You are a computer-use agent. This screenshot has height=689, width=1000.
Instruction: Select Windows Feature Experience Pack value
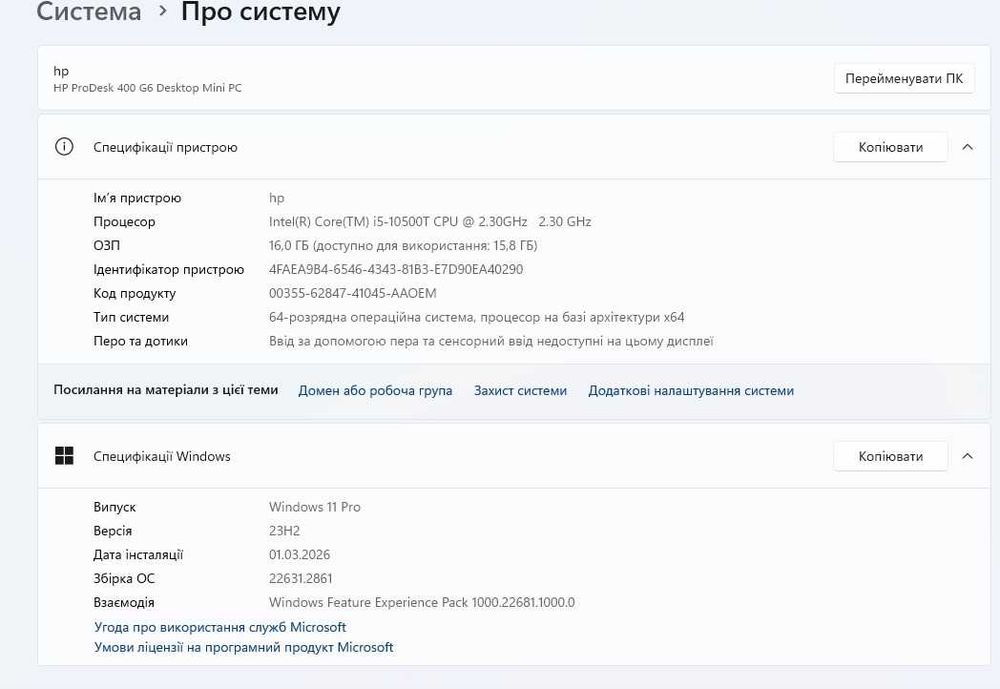pos(422,602)
